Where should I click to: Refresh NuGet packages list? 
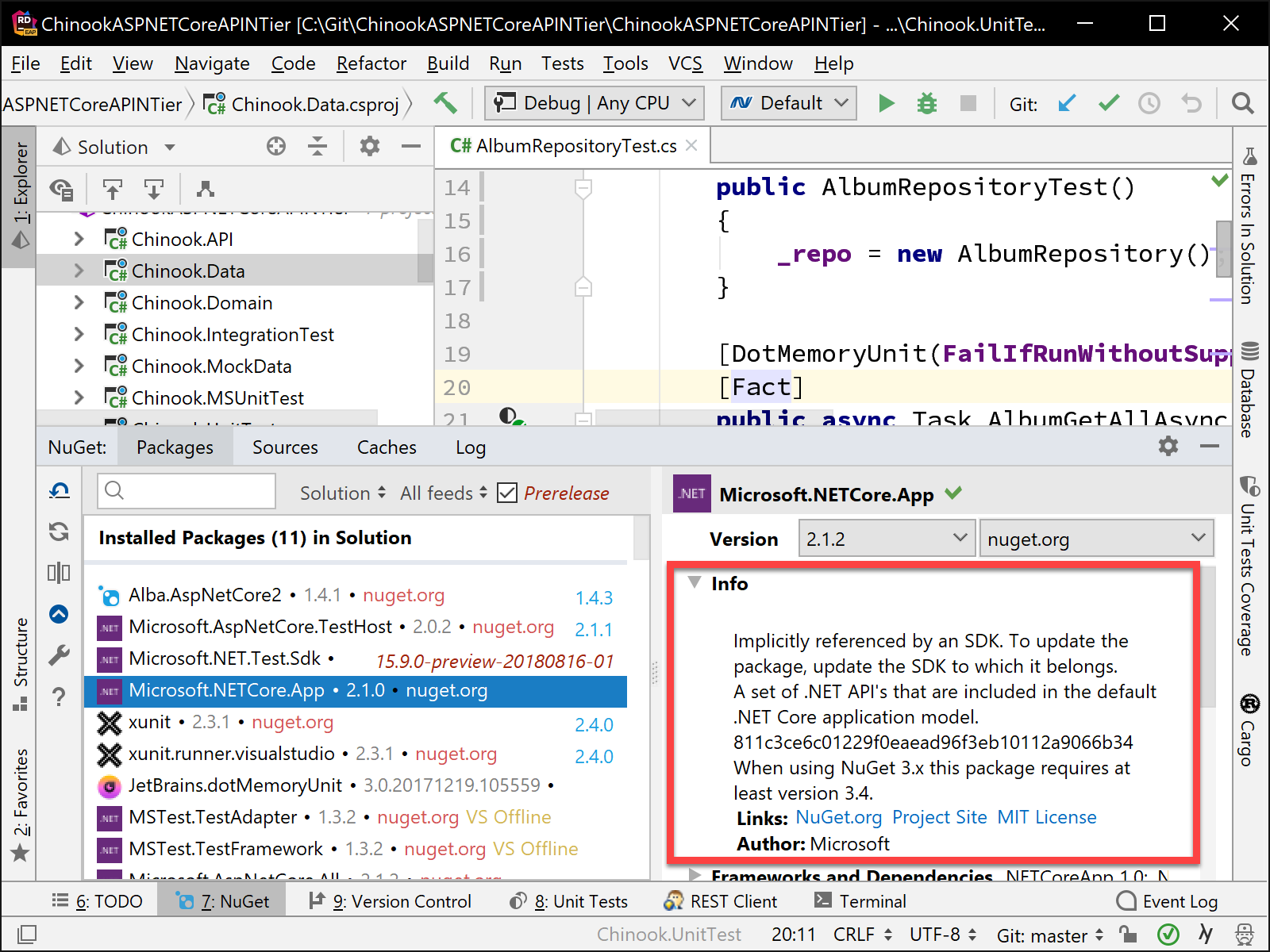coord(60,532)
